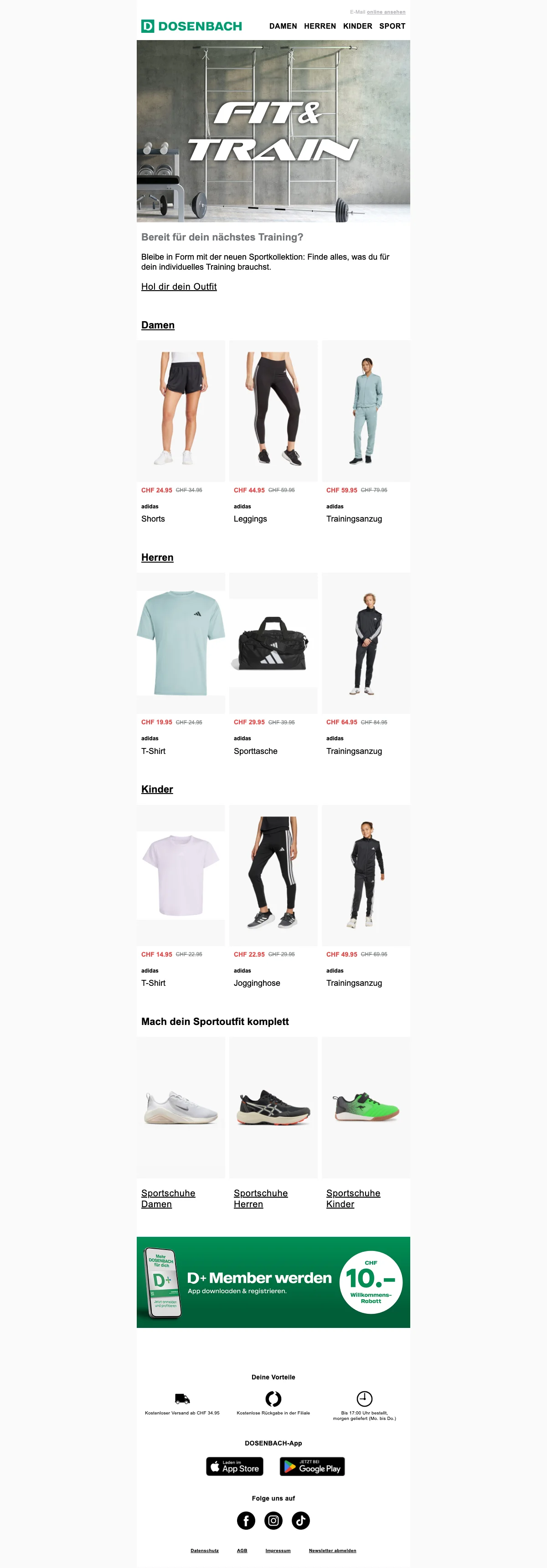Open the SPORT navigation menu item
Viewport: 547px width, 1568px height.
392,26
